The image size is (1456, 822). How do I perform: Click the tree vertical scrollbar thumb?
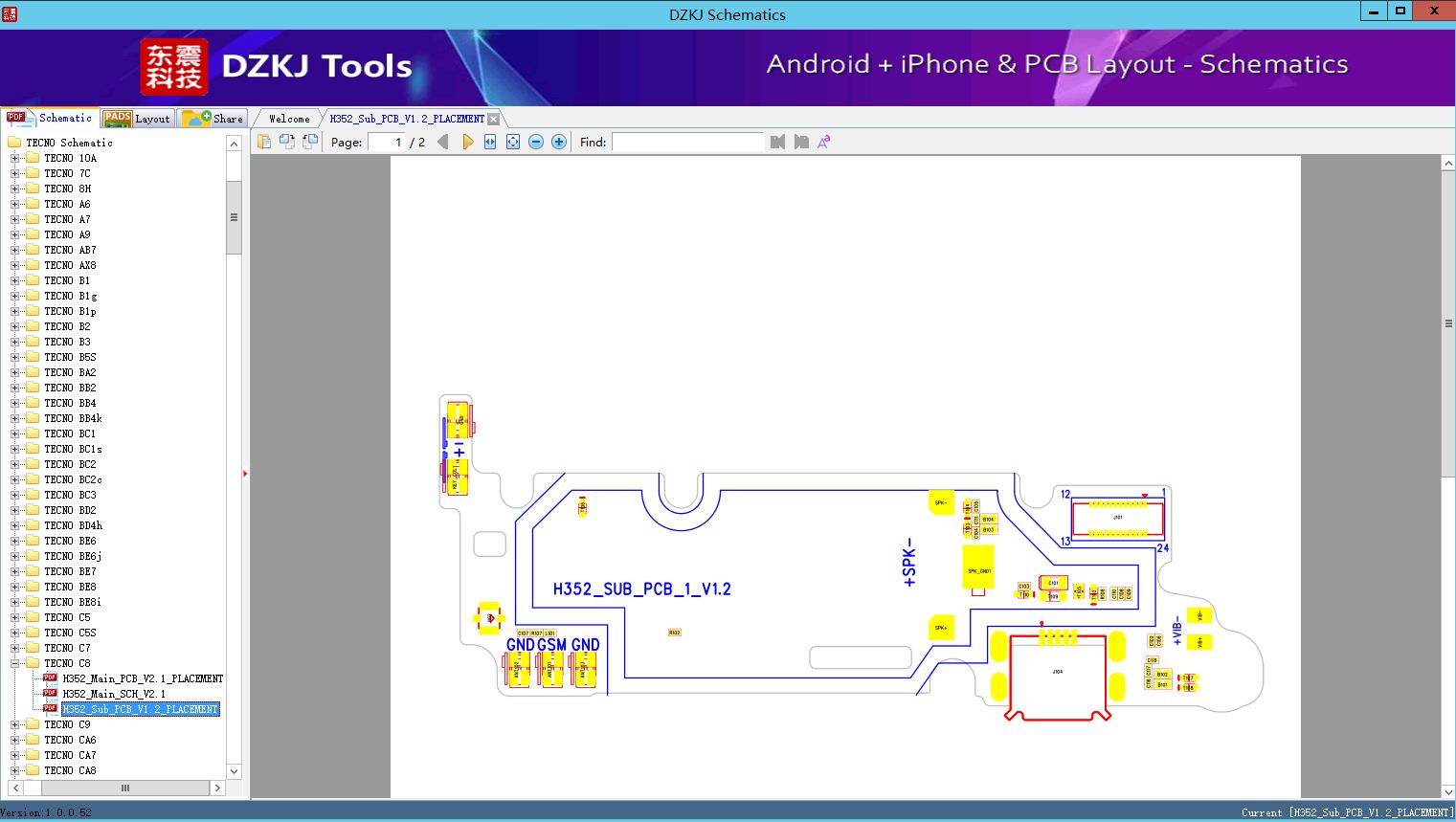[x=234, y=217]
